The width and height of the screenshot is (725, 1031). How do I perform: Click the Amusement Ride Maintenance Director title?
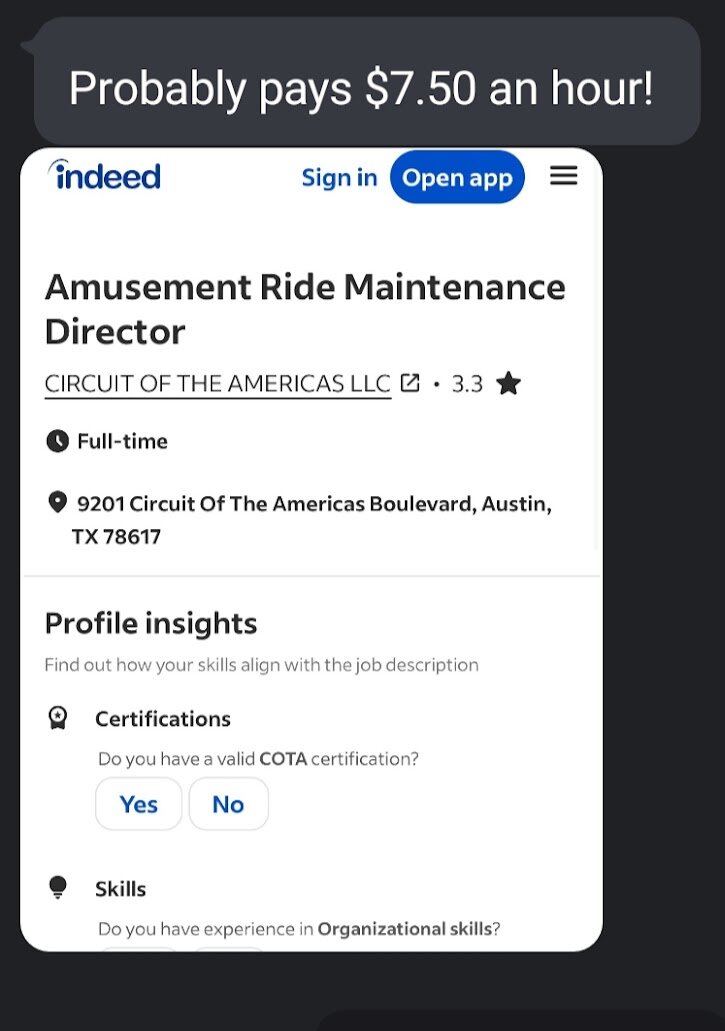(305, 309)
